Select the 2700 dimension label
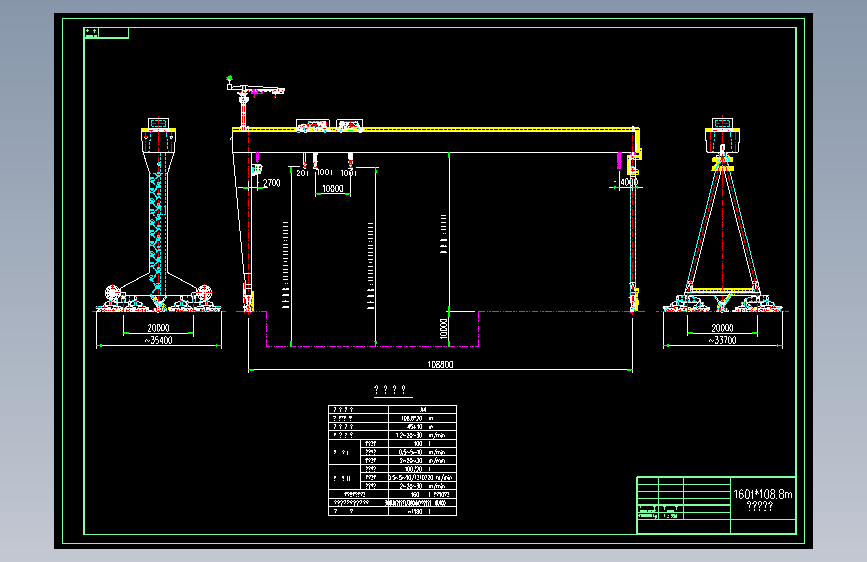This screenshot has width=867, height=562. (x=271, y=183)
